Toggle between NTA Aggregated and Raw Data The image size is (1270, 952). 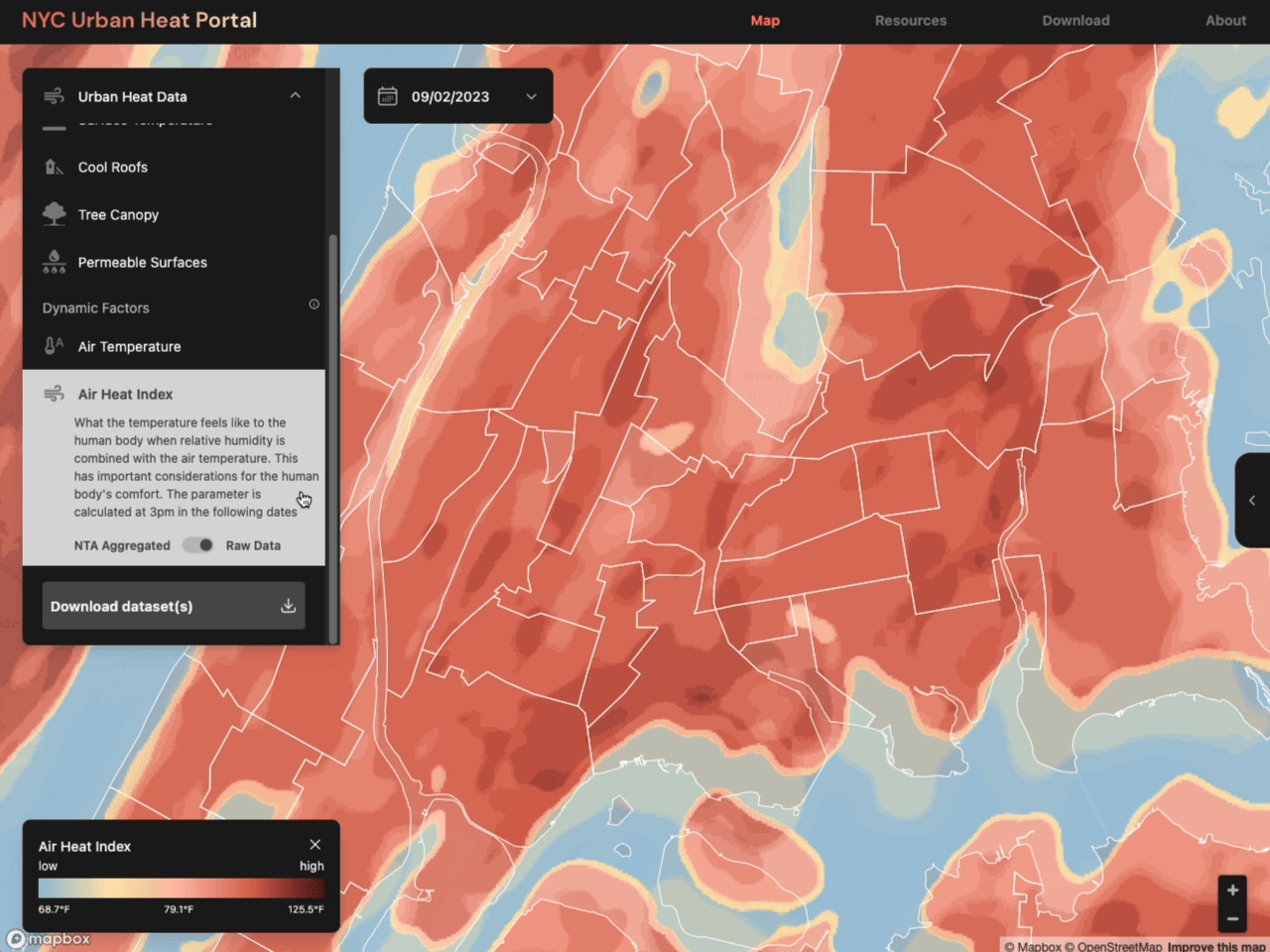[x=198, y=545]
